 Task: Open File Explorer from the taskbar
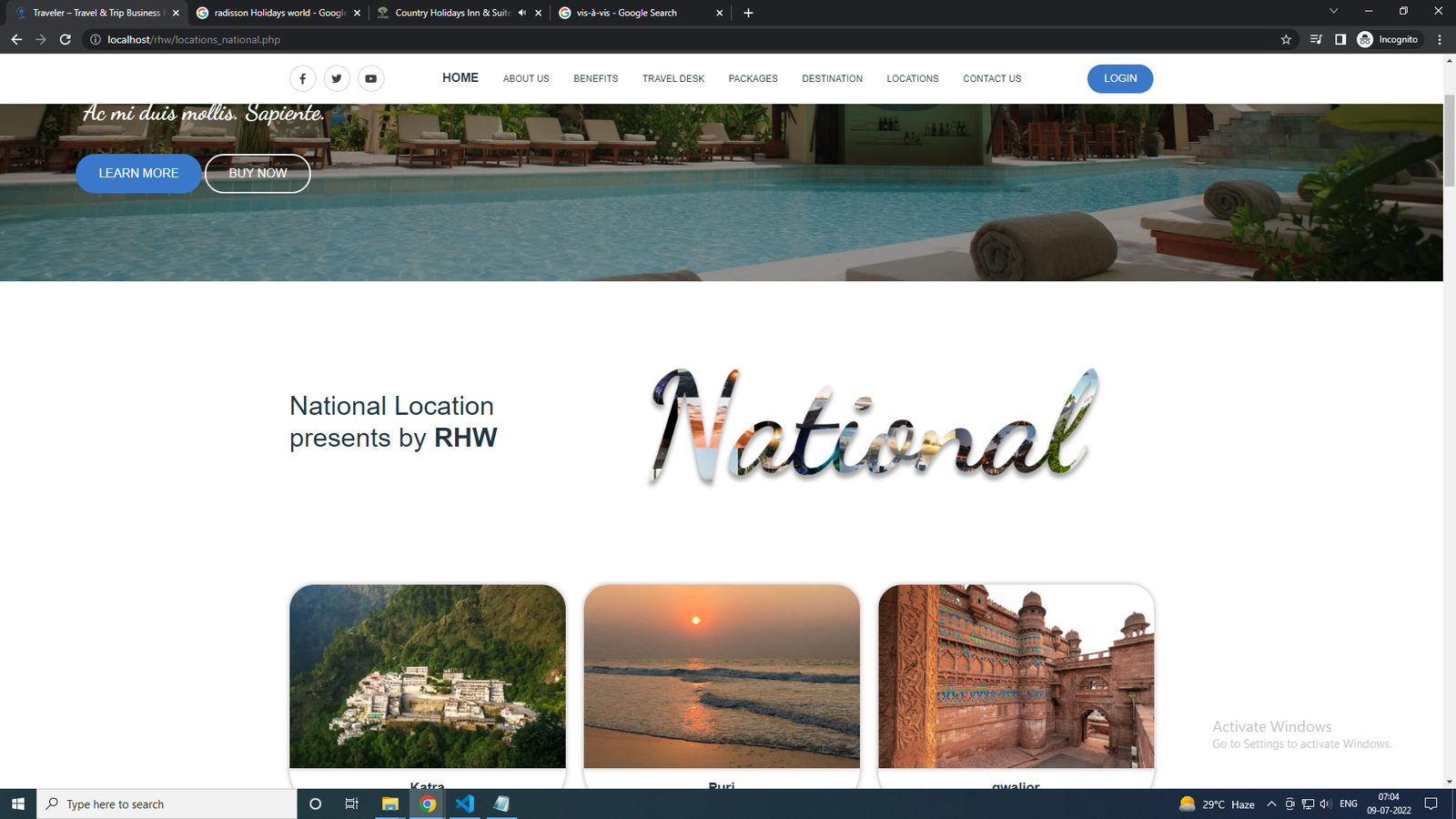click(389, 804)
